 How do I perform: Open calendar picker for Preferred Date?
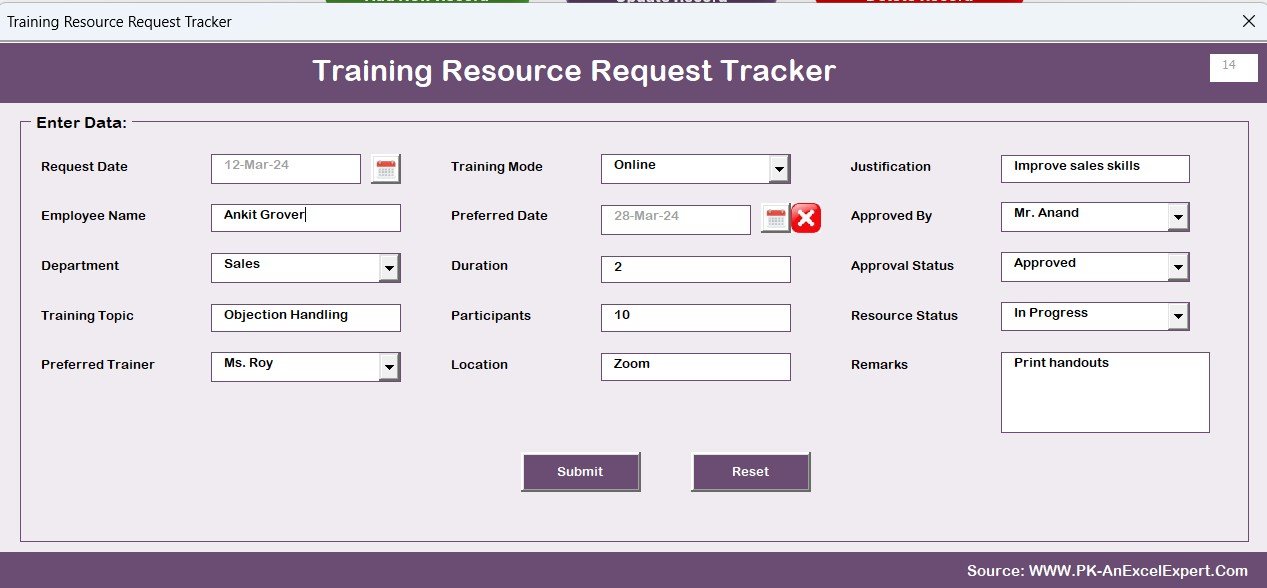(x=776, y=218)
